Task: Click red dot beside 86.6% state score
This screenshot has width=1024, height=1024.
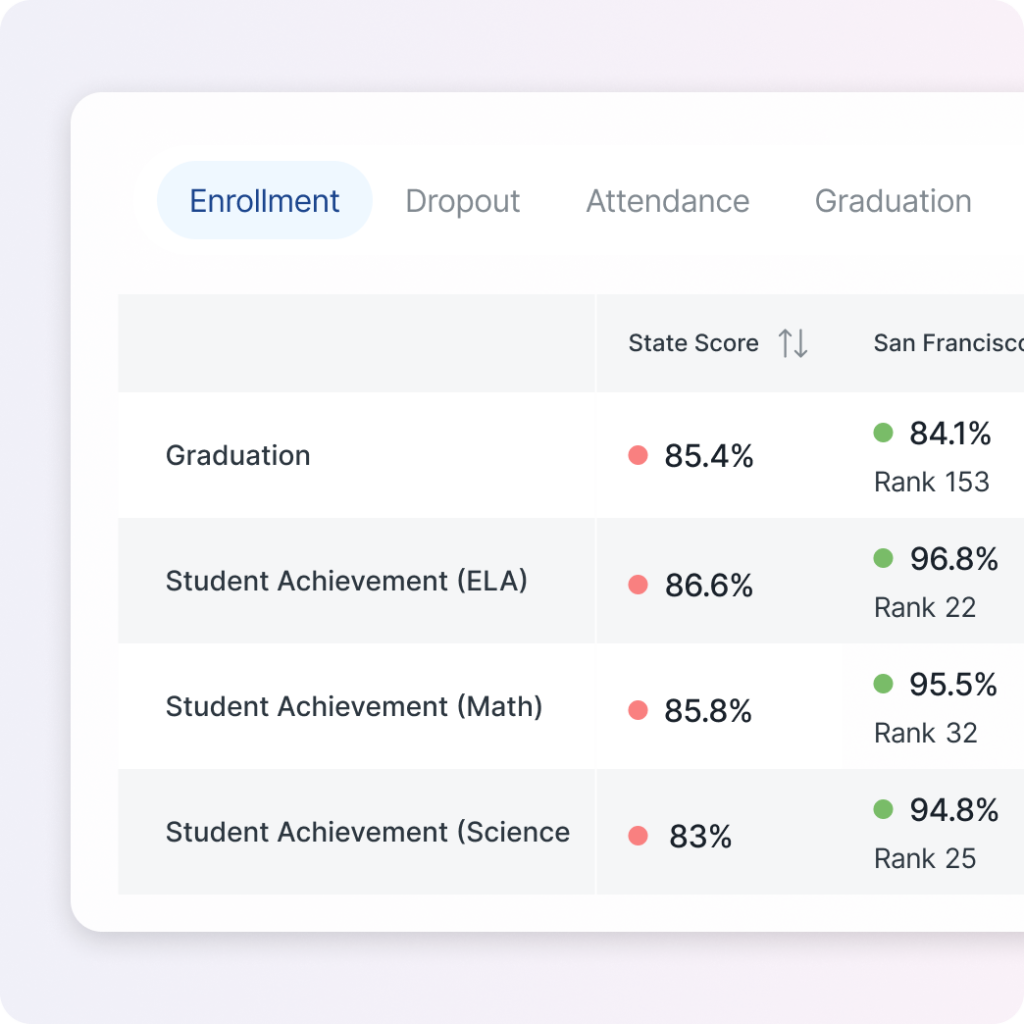Action: (x=638, y=585)
